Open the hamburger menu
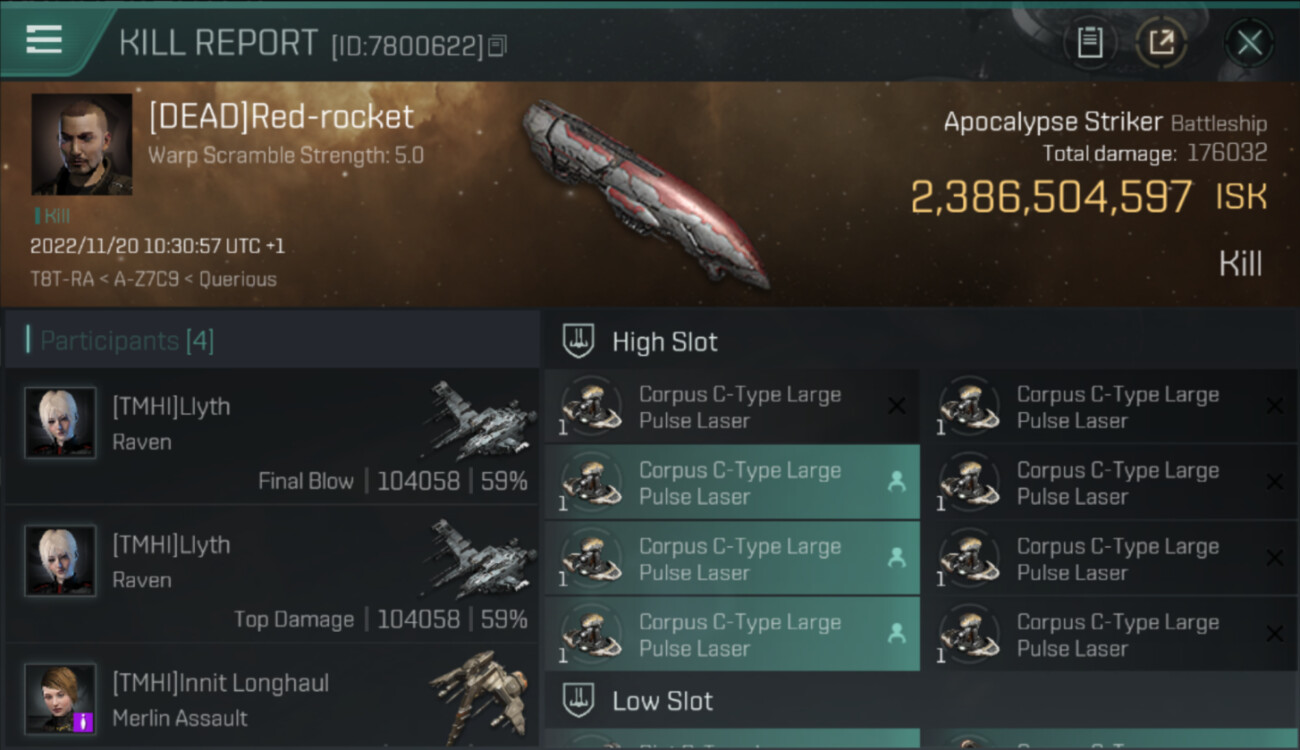Image resolution: width=1300 pixels, height=750 pixels. [44, 41]
